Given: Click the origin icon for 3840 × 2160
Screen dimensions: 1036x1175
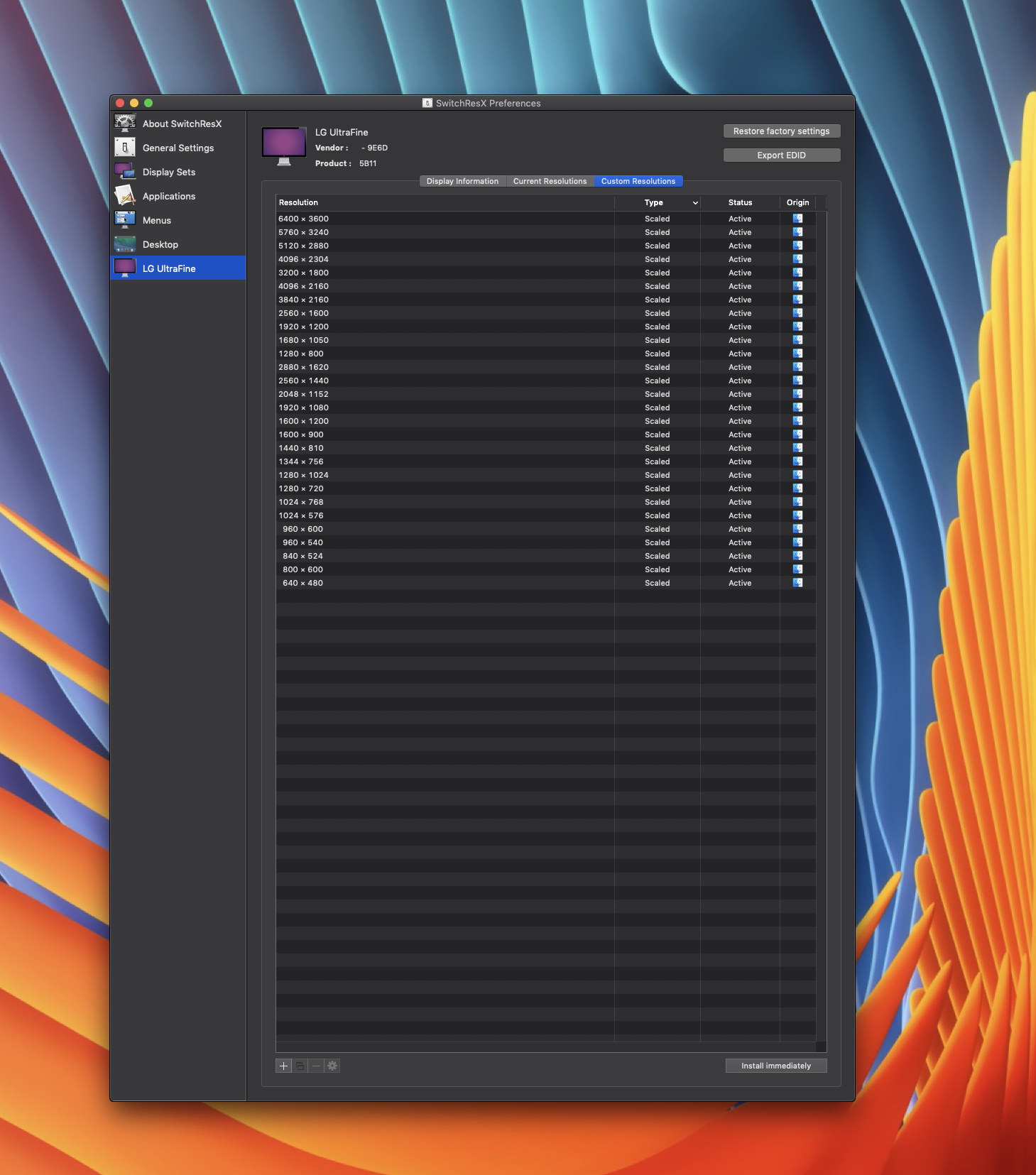Looking at the screenshot, I should tap(797, 300).
